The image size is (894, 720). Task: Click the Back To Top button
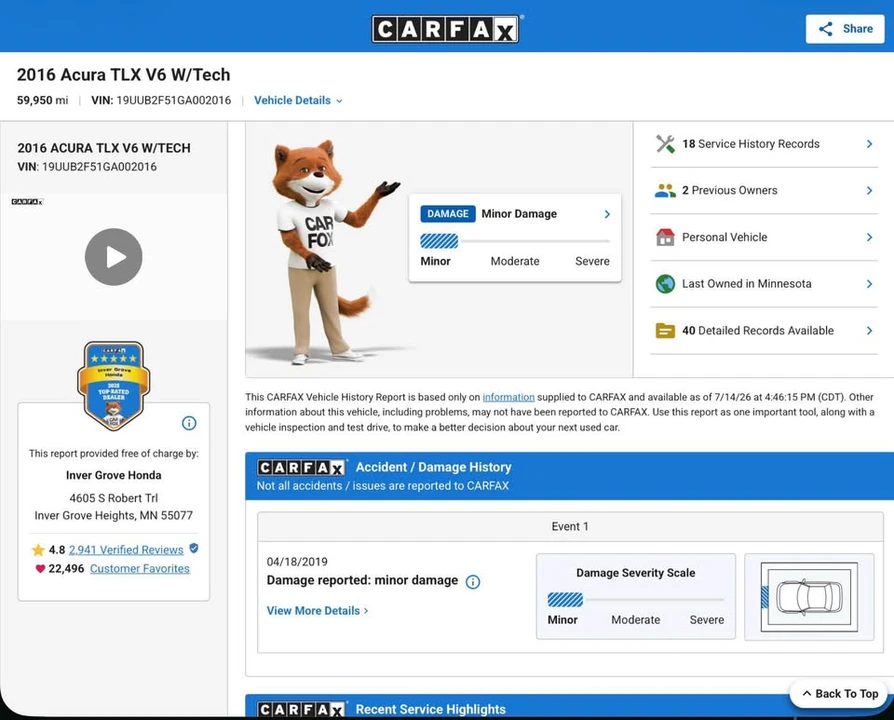pyautogui.click(x=840, y=694)
